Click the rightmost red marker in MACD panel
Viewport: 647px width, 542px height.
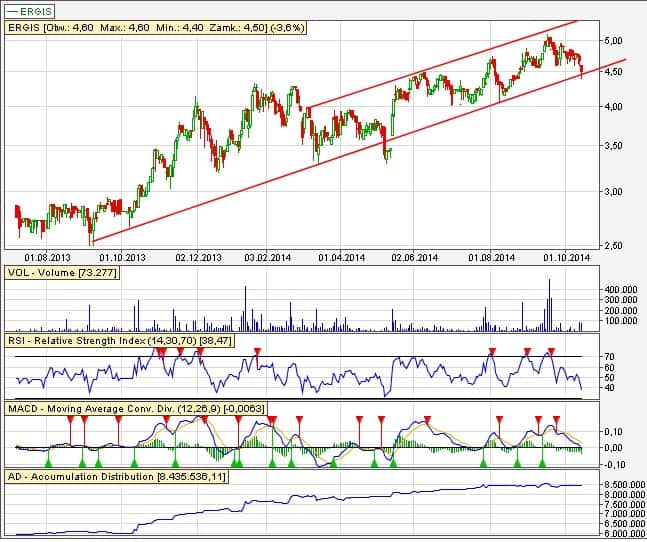(x=557, y=420)
